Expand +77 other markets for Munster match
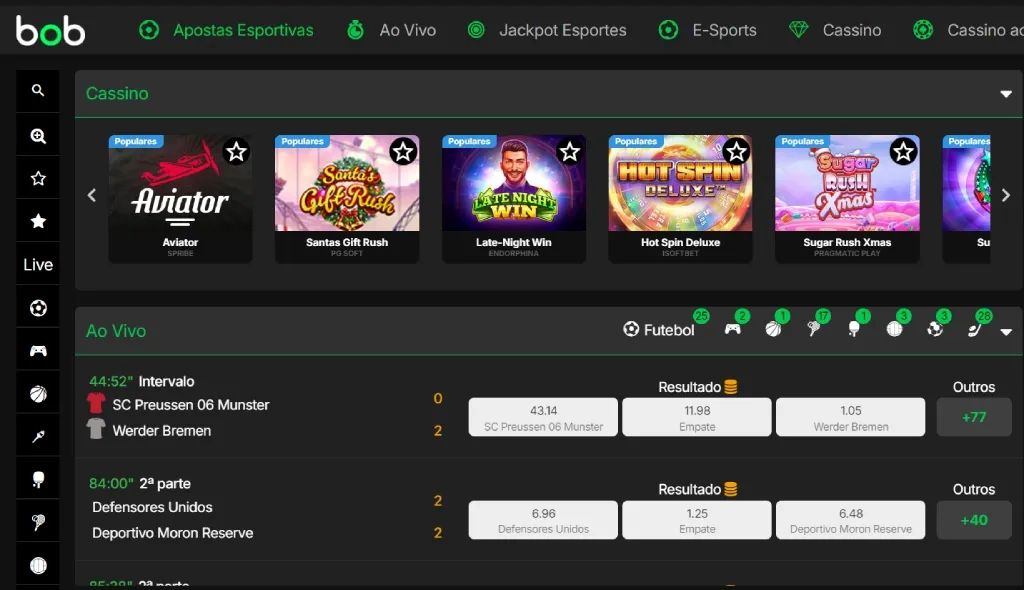This screenshot has height=590, width=1024. click(x=974, y=417)
